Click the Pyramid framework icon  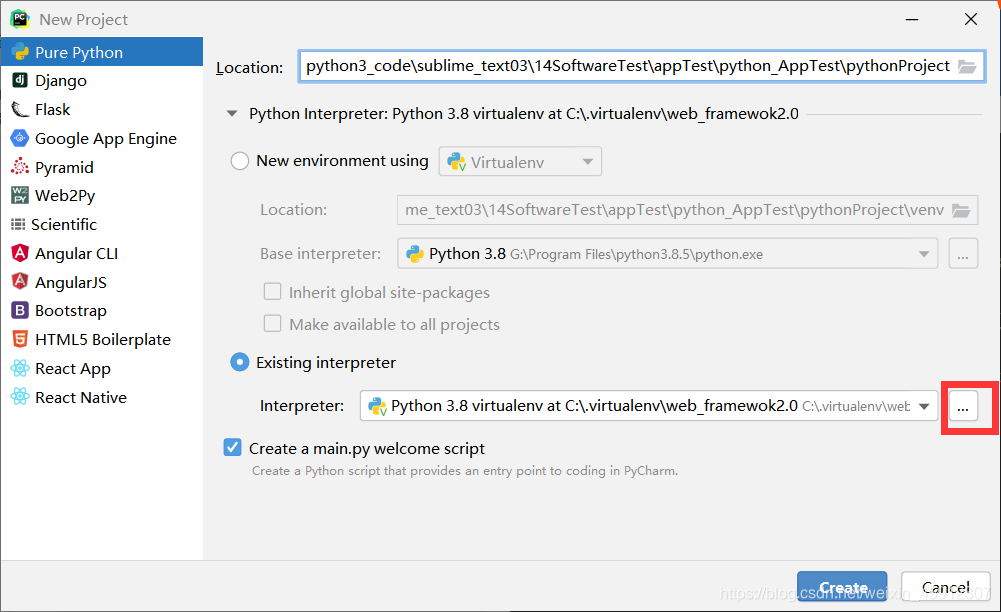tap(20, 167)
